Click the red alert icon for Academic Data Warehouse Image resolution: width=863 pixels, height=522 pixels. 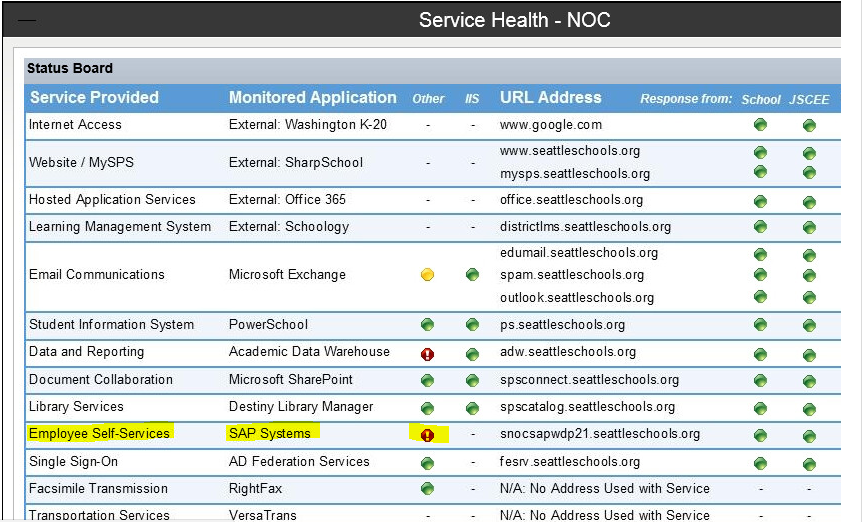[427, 354]
